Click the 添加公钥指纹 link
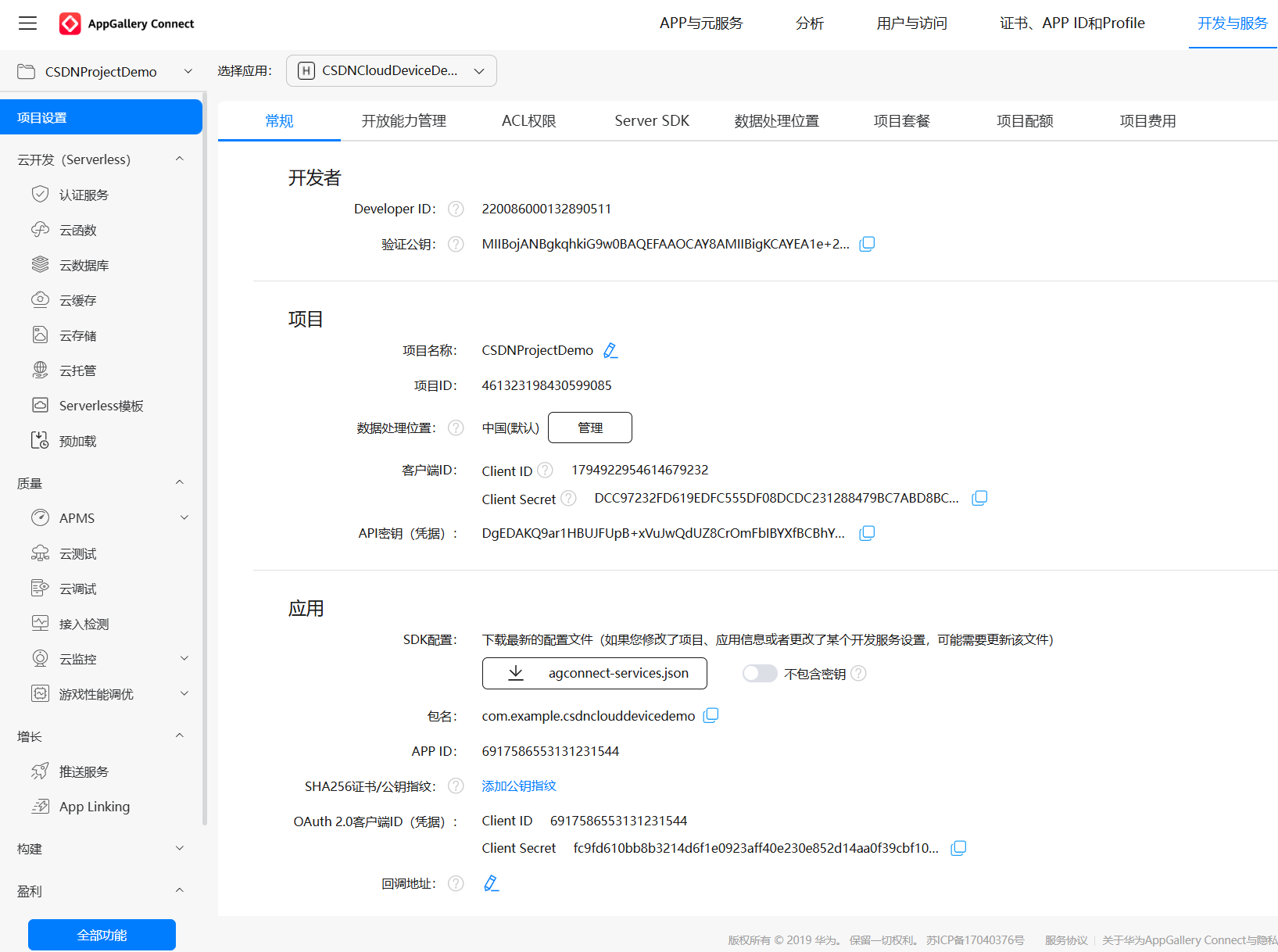 click(x=519, y=786)
